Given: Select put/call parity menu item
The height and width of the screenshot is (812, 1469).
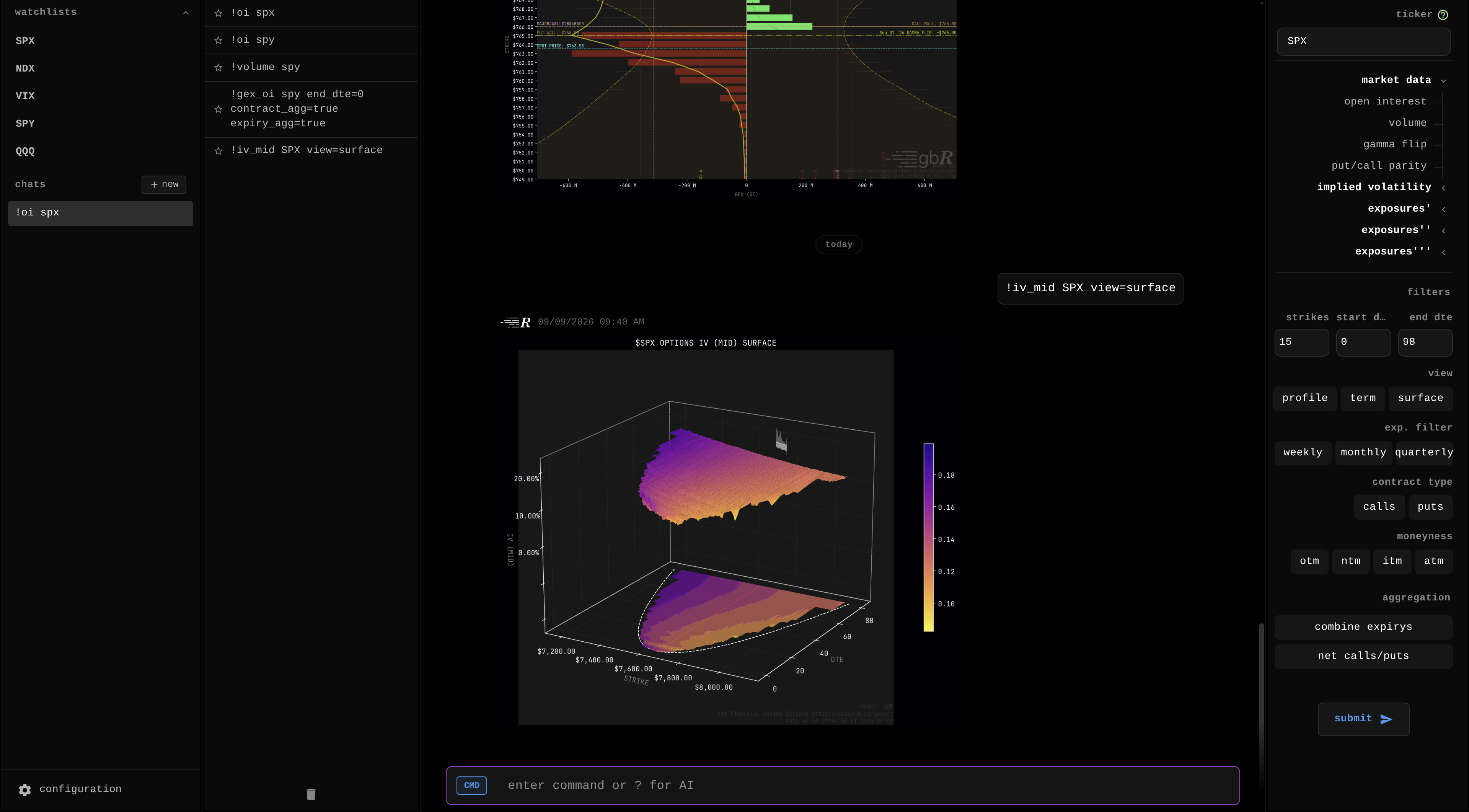Looking at the screenshot, I should [1378, 166].
